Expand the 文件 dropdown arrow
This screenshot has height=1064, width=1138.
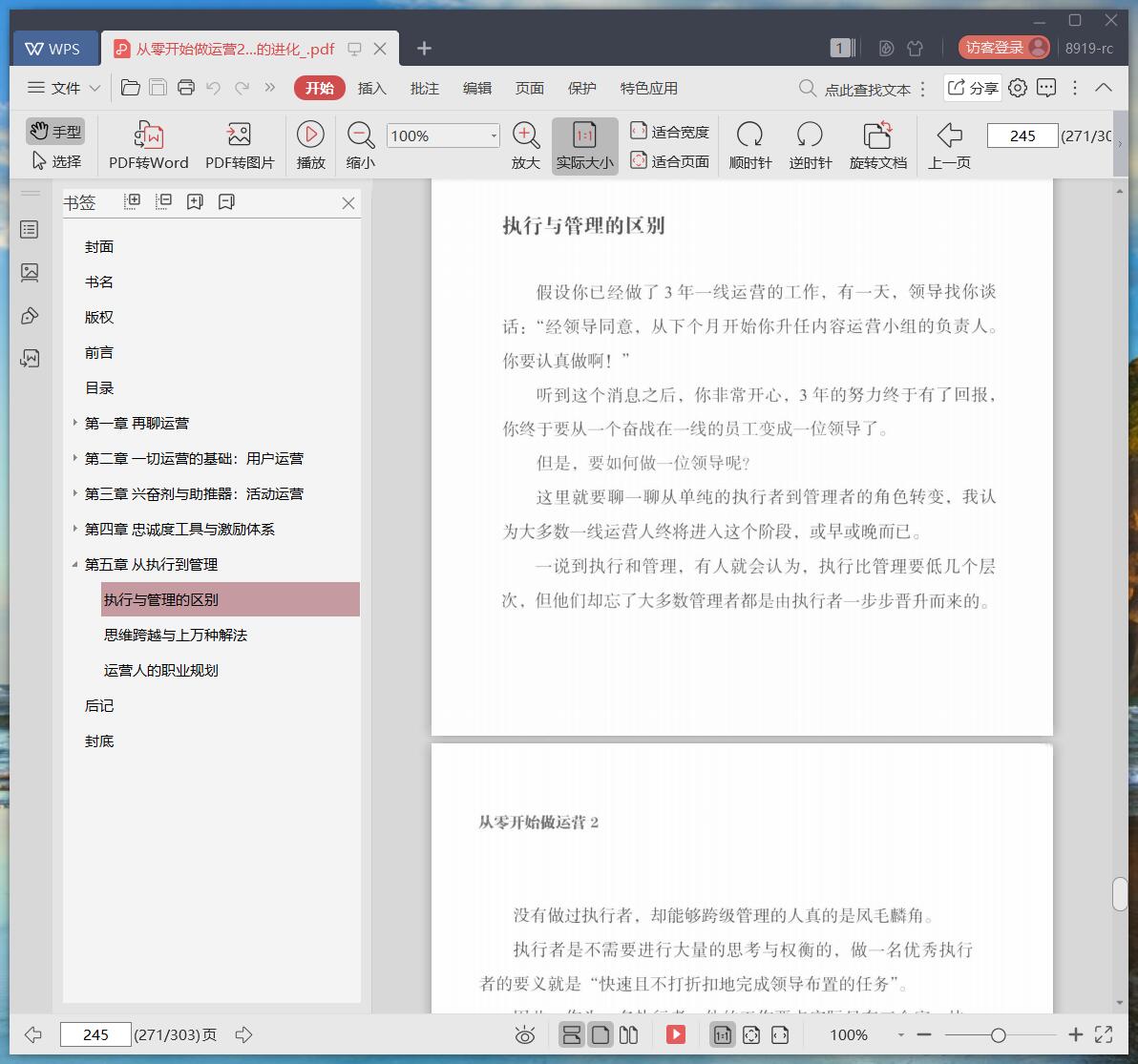pyautogui.click(x=95, y=88)
